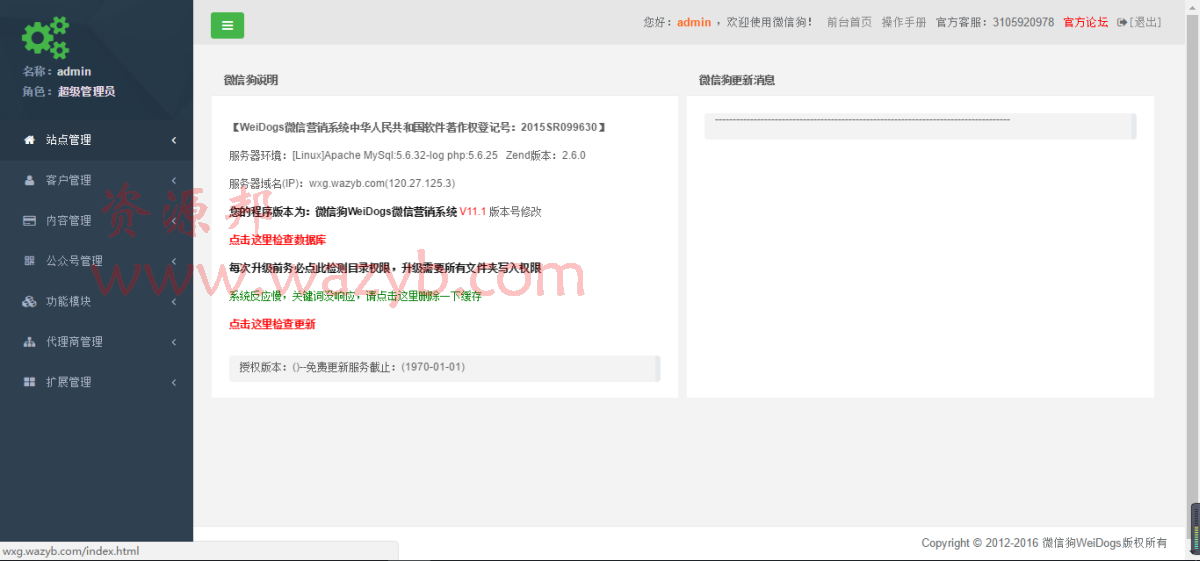Click the WeiDogs gears logo in sidebar
Image resolution: width=1200 pixels, height=561 pixels.
tap(46, 37)
